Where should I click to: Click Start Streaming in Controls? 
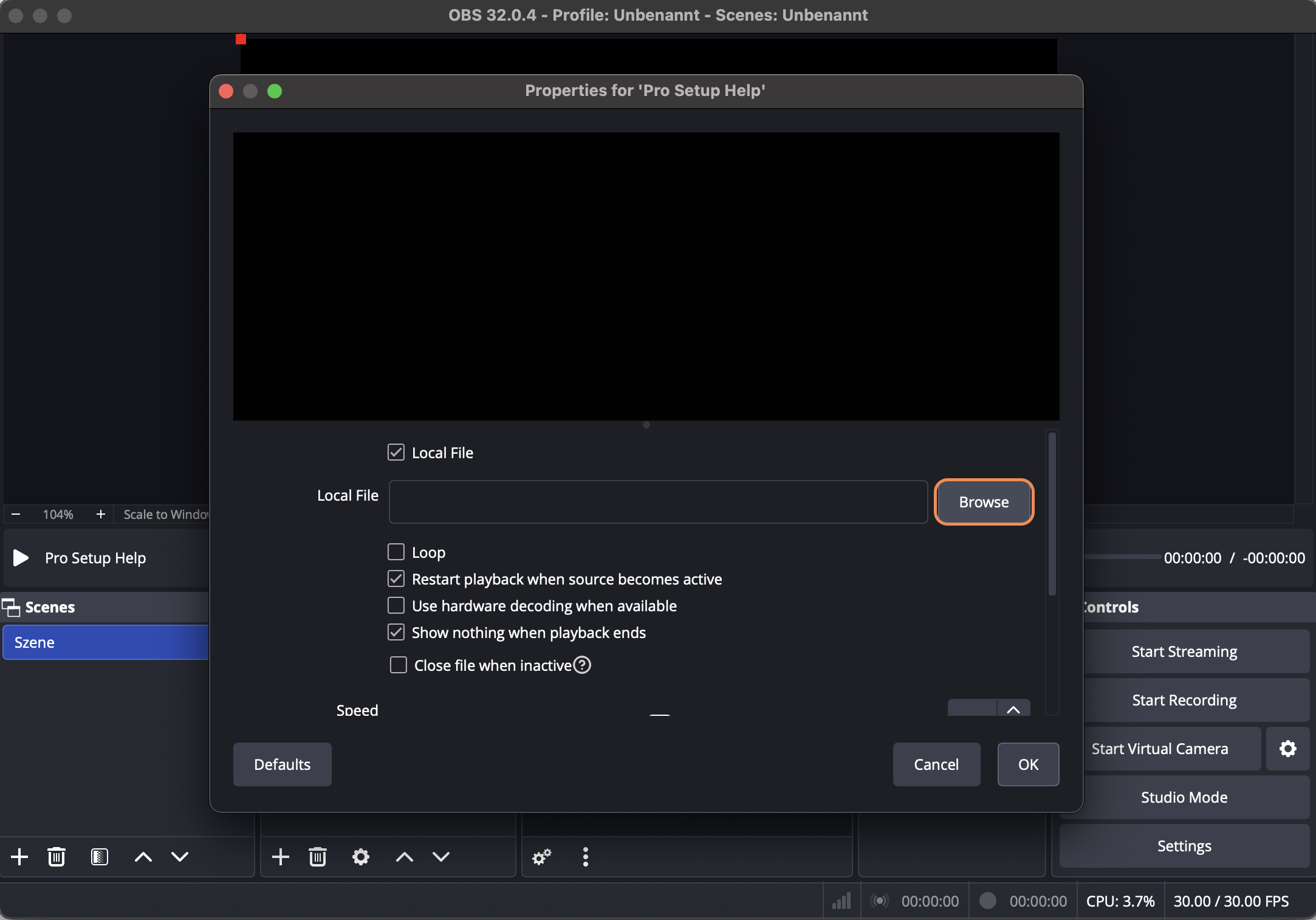(x=1184, y=651)
